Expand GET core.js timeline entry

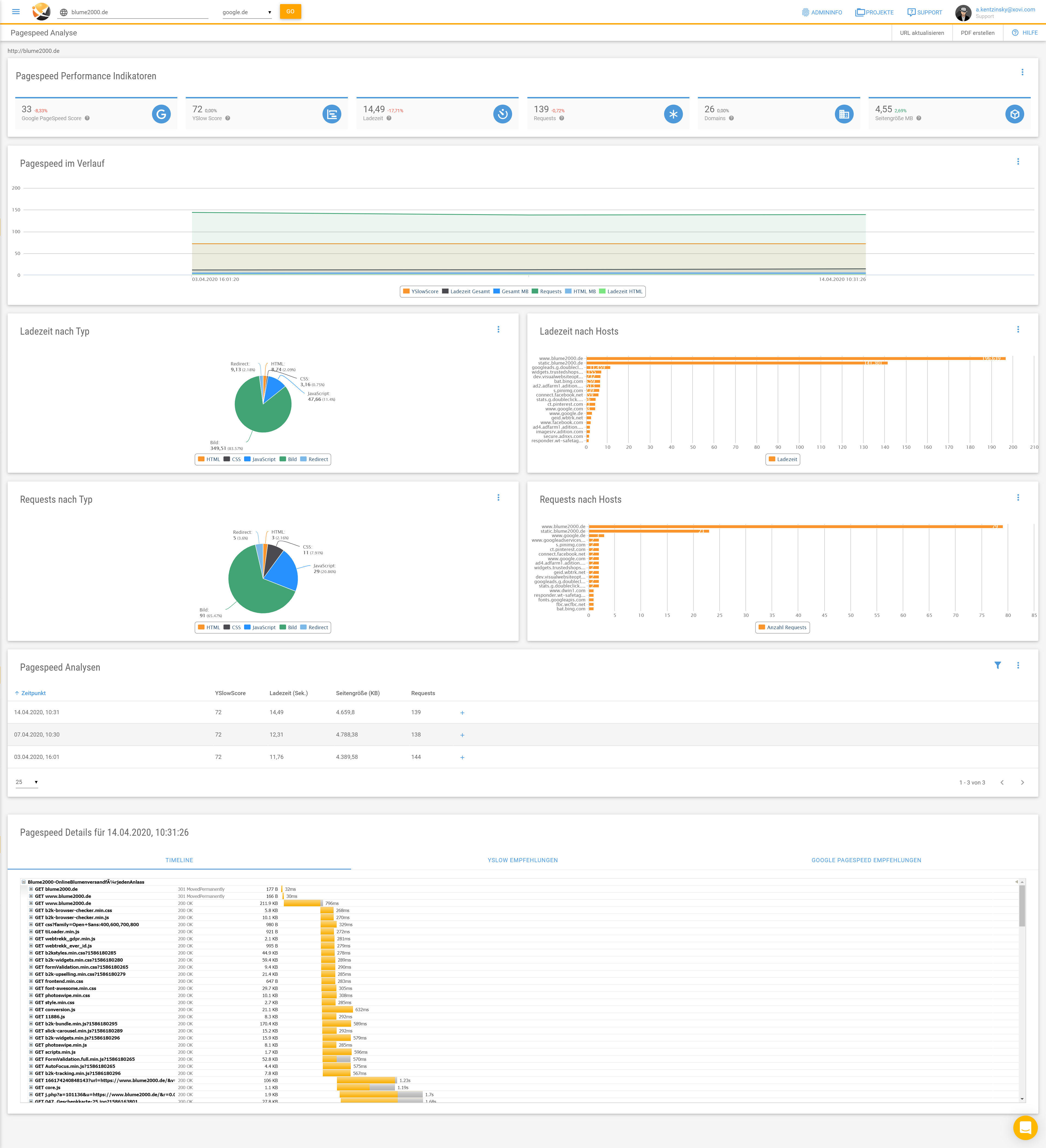click(31, 1088)
